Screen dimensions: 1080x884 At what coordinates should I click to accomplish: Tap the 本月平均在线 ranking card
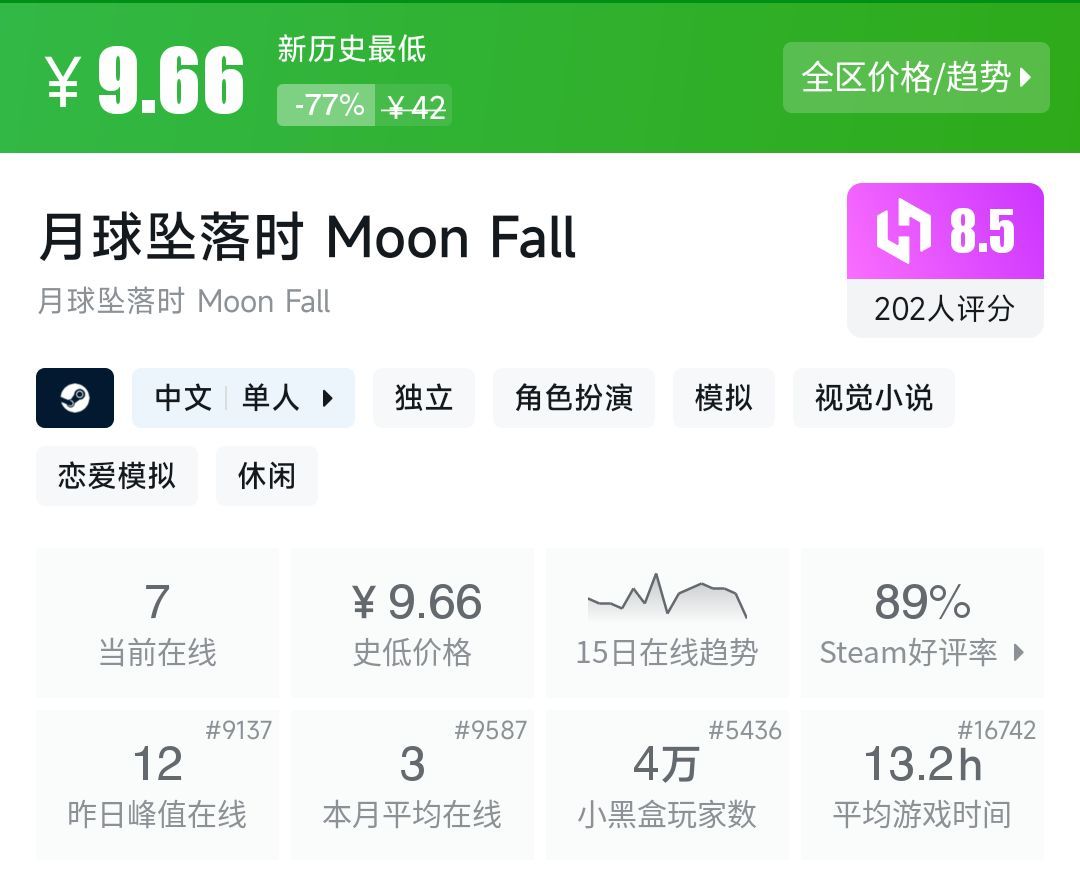point(412,785)
